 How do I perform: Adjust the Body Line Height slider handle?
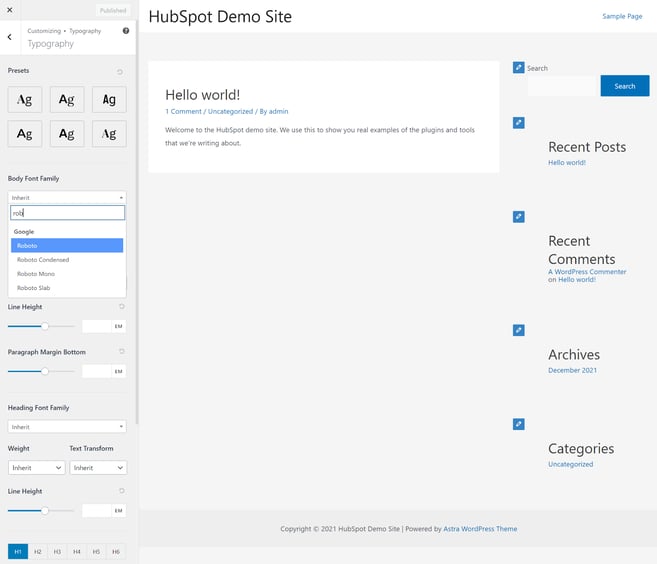click(x=45, y=326)
